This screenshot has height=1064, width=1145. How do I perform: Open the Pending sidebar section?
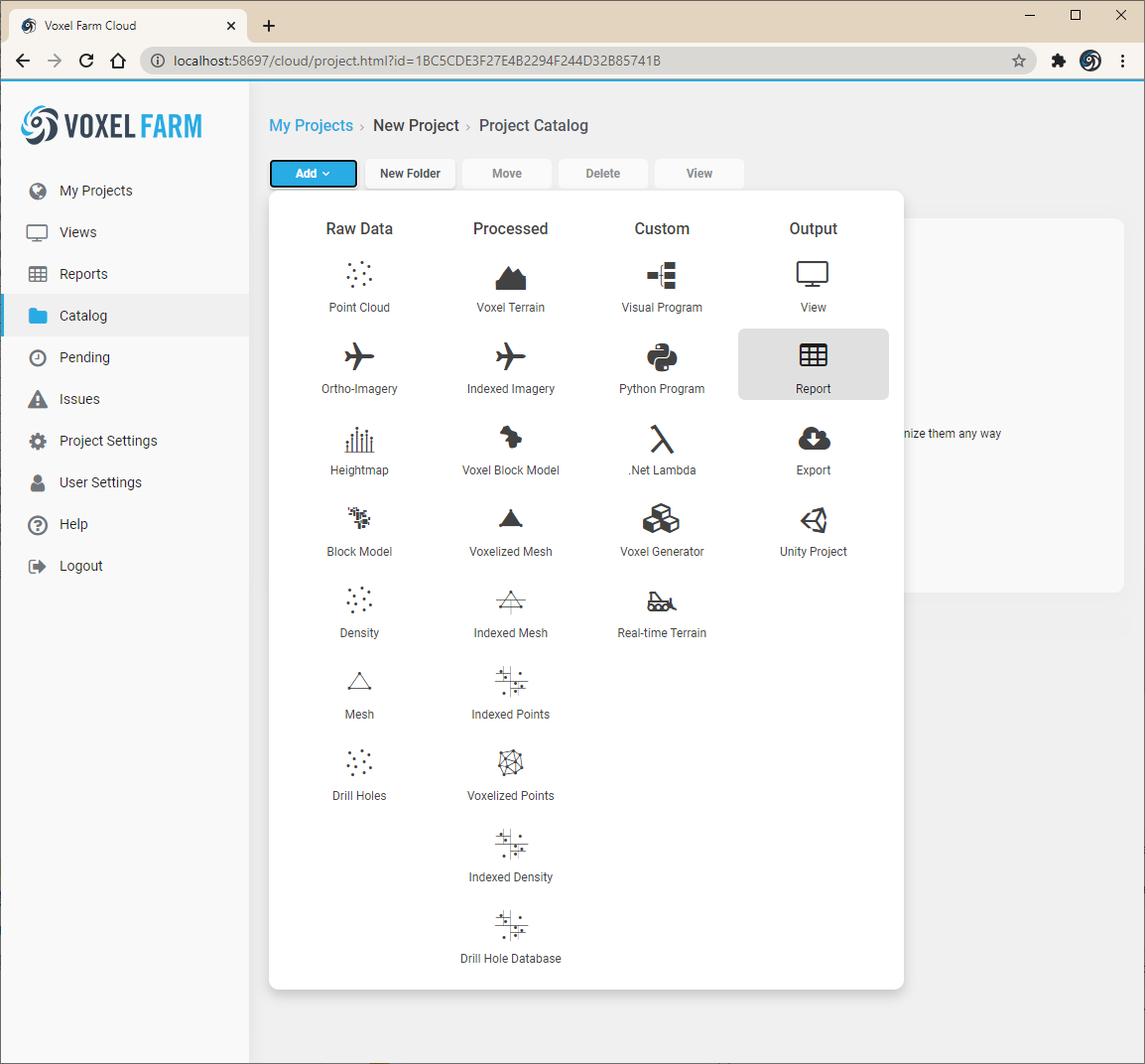126,357
